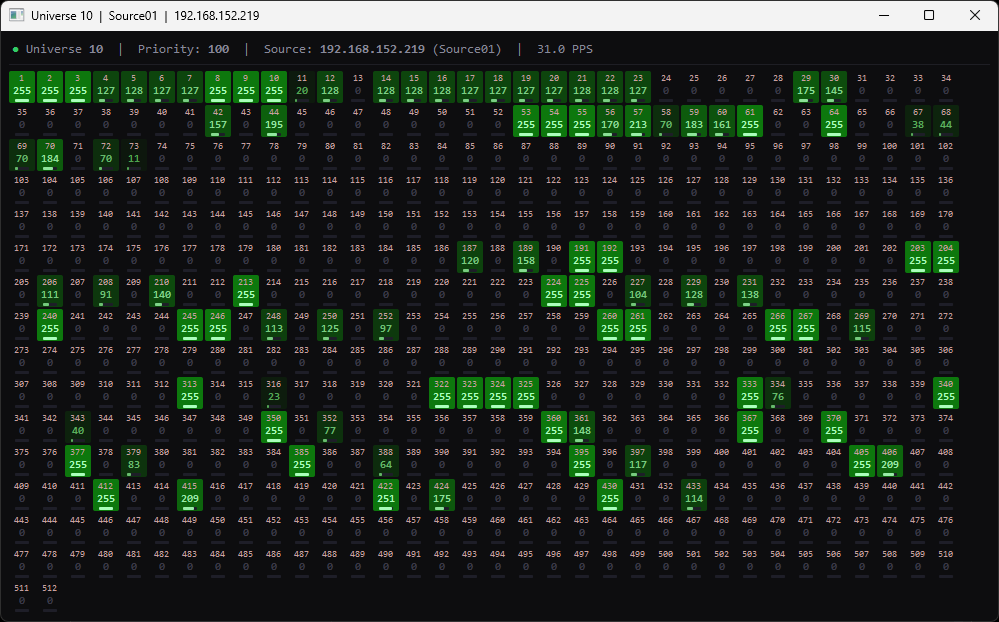The image size is (999, 622).
Task: Select the last channel, 512
Action: pos(49,597)
